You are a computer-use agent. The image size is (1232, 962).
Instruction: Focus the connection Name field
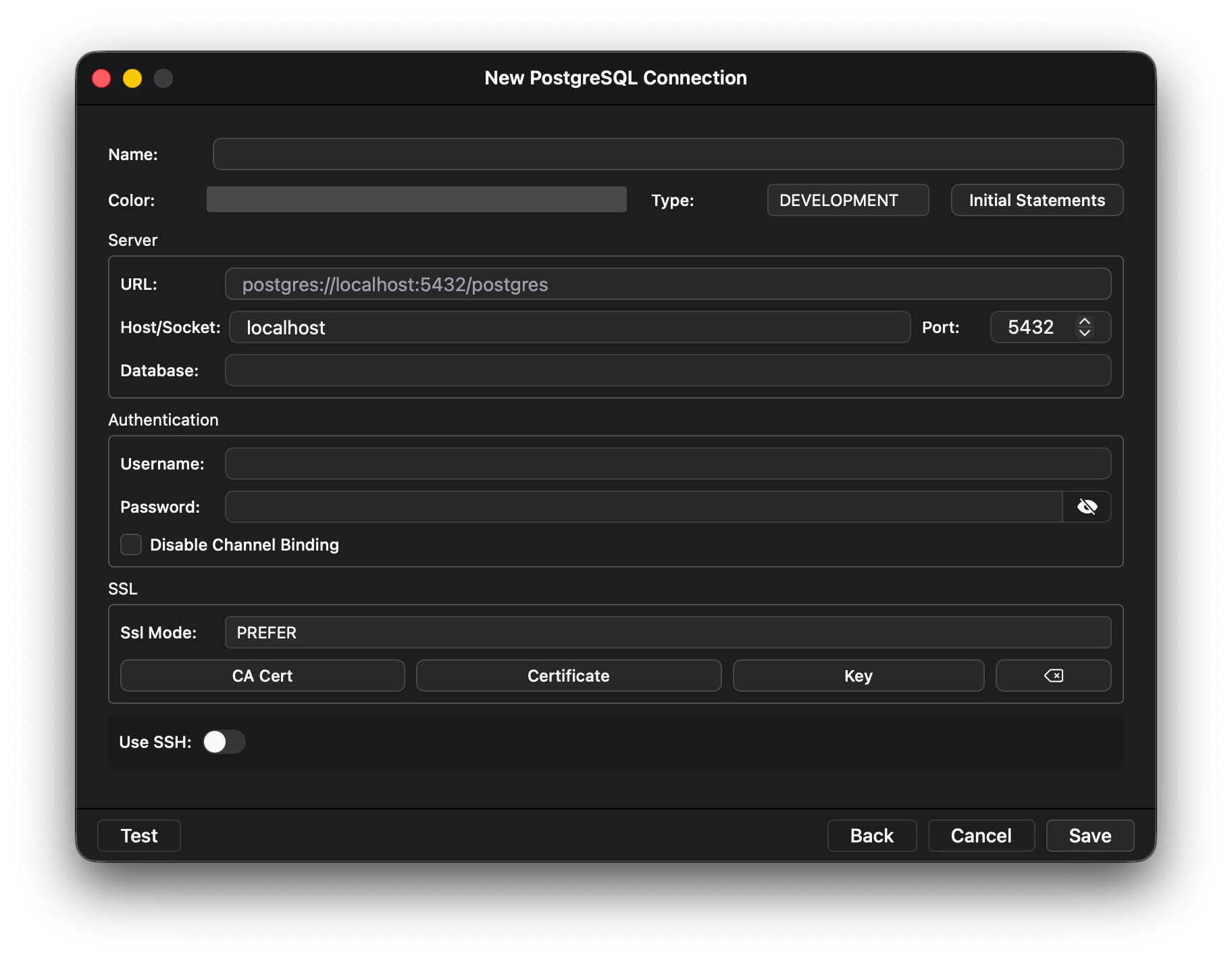(667, 154)
